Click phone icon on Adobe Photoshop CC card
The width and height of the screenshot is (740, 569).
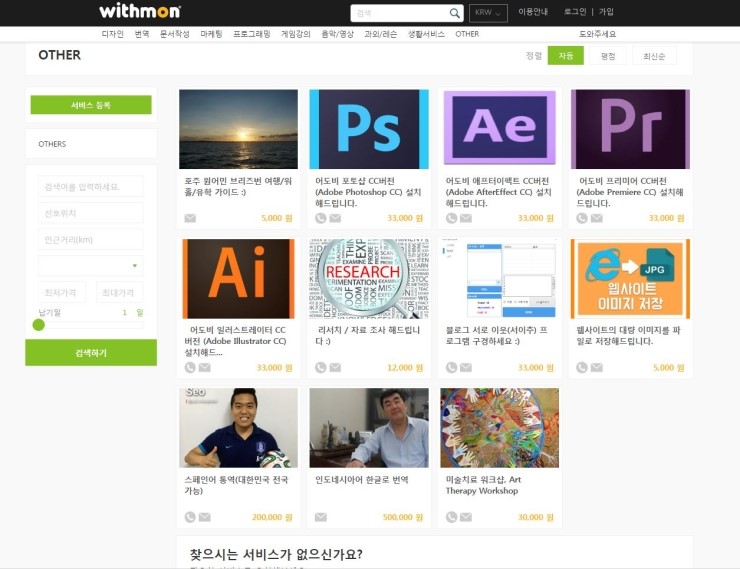(321, 218)
